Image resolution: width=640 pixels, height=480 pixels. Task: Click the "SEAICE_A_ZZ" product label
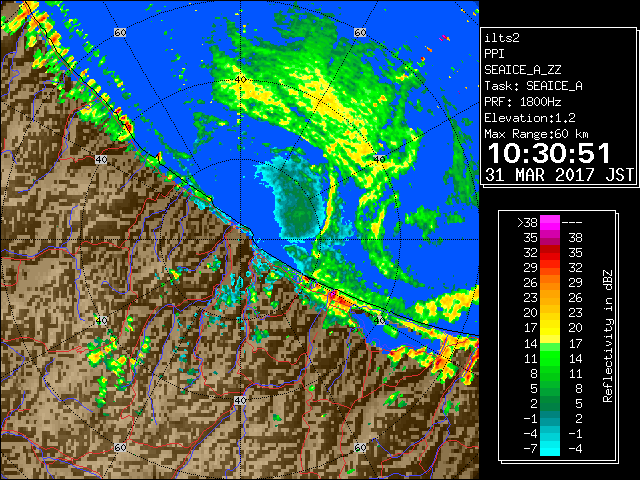523,70
